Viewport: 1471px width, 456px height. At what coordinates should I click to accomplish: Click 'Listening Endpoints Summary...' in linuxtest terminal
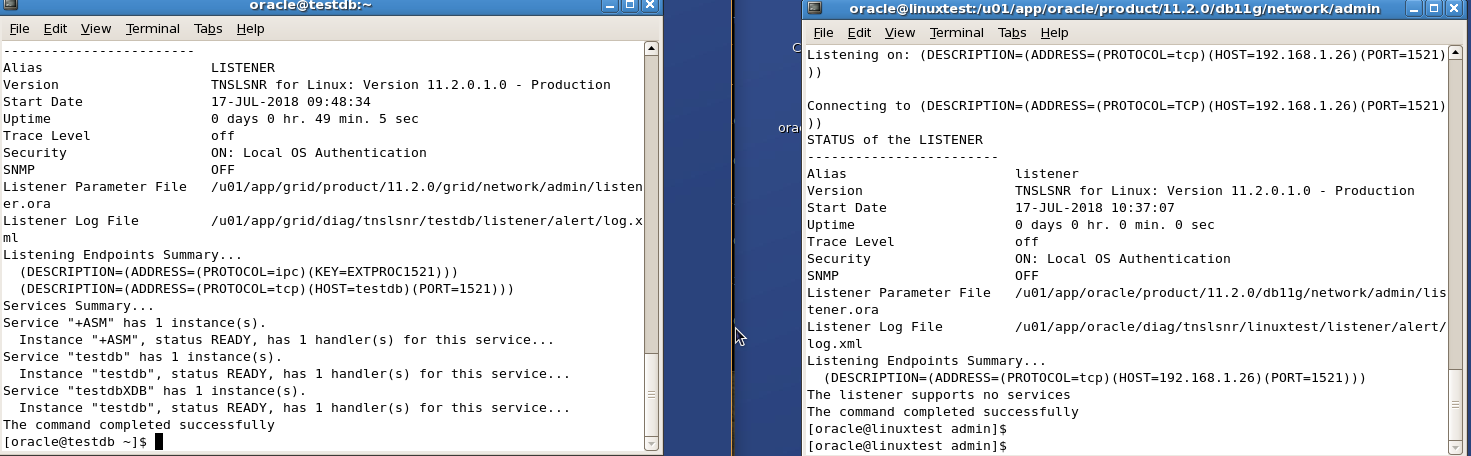pyautogui.click(x=927, y=361)
